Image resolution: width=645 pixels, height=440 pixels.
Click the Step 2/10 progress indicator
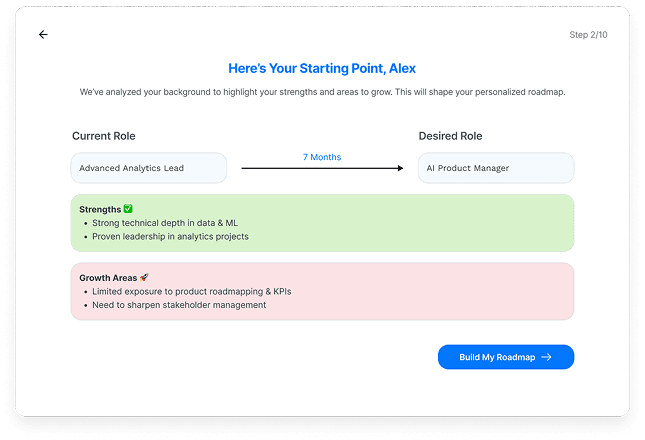[x=588, y=35]
